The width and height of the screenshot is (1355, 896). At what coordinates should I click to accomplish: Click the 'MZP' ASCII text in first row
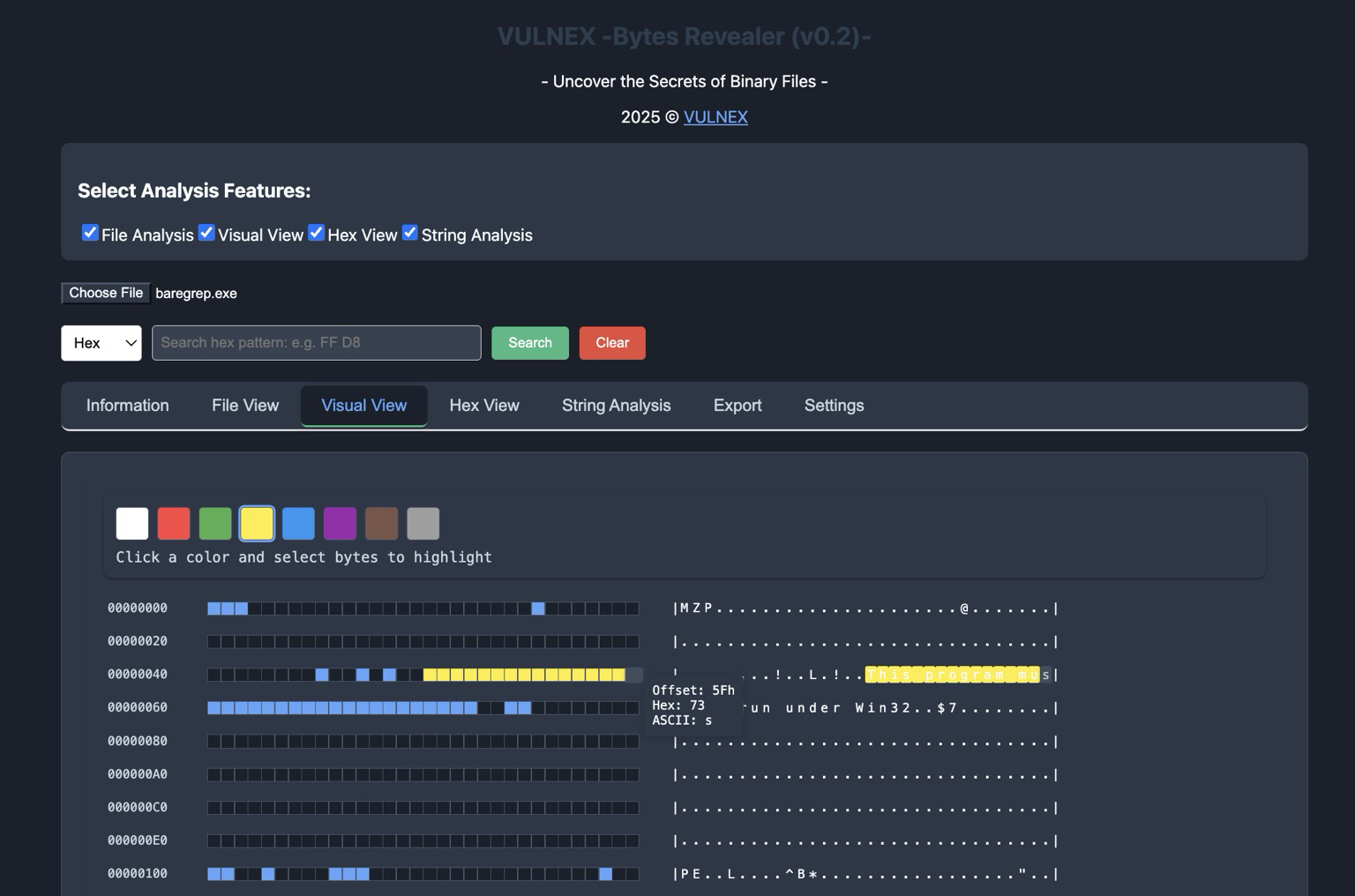696,609
